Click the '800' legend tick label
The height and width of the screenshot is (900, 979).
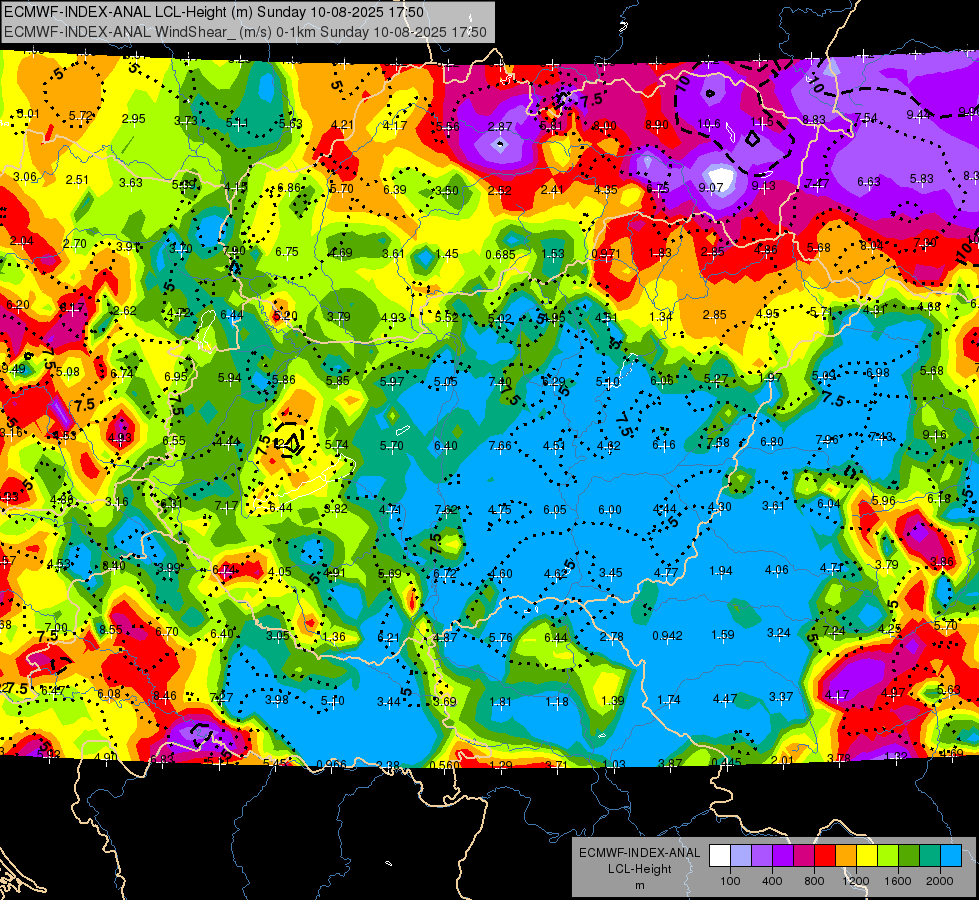click(x=814, y=881)
